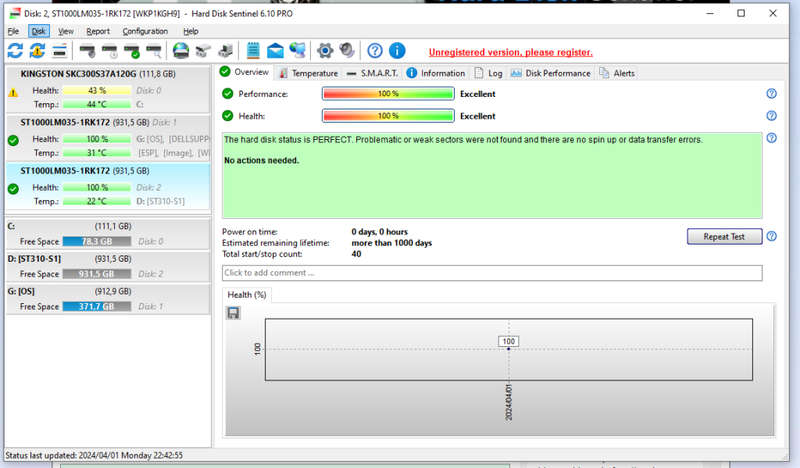Open the Report menu
This screenshot has width=800, height=468.
(x=98, y=31)
